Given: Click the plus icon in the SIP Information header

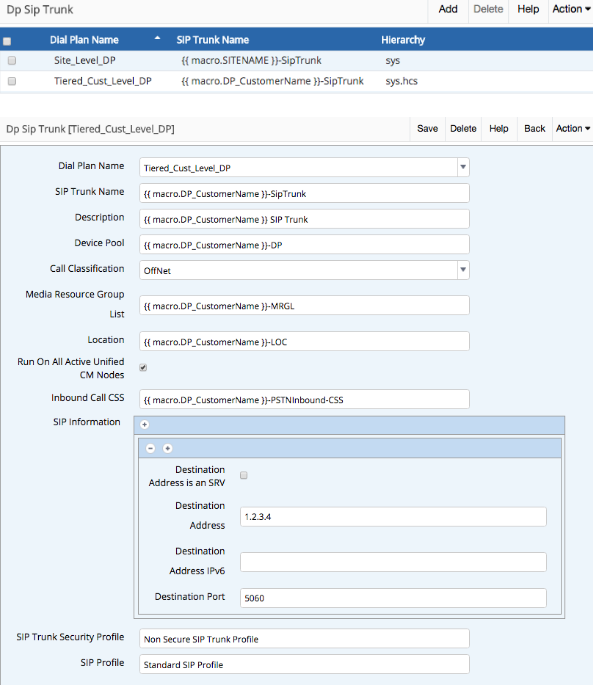Looking at the screenshot, I should coord(145,424).
